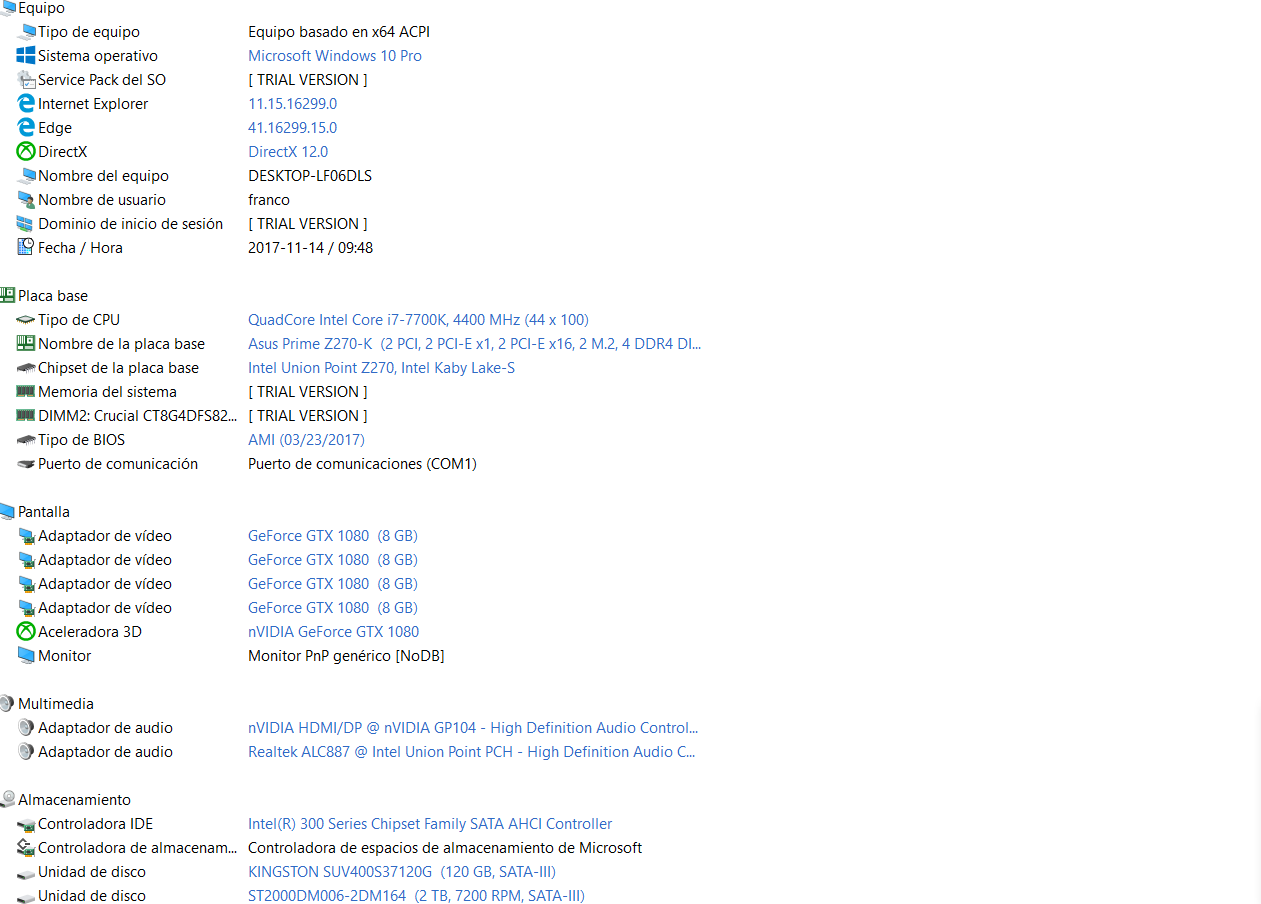Select the Equipo section header
1261x904 pixels.
click(x=41, y=8)
